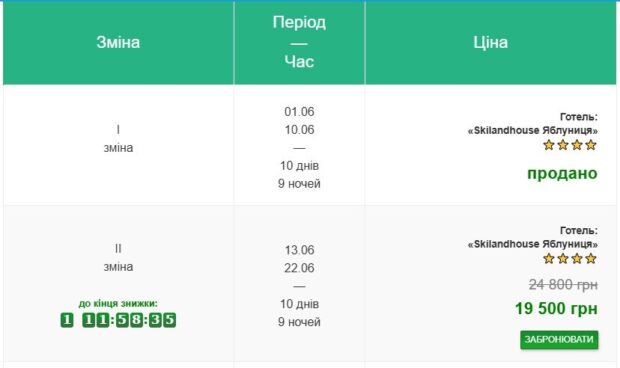Click the days digit of countdown timer
The height and width of the screenshot is (368, 620).
(x=67, y=320)
